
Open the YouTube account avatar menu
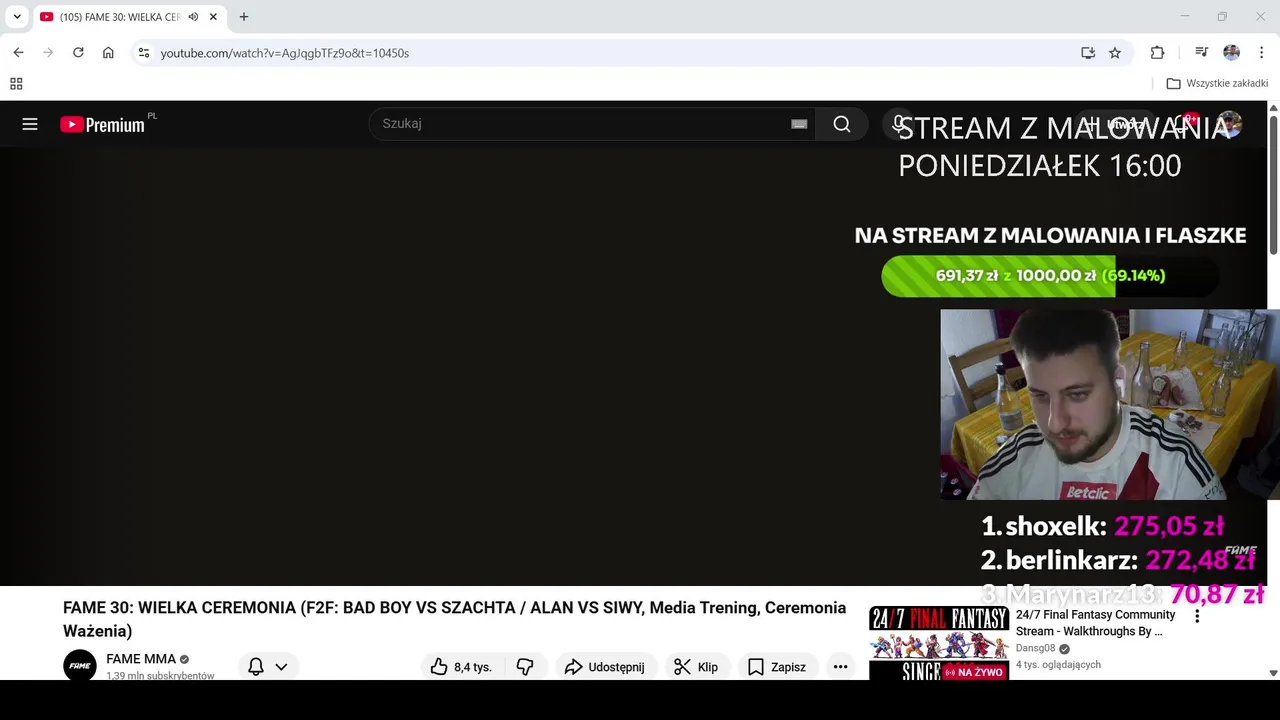pos(1229,124)
